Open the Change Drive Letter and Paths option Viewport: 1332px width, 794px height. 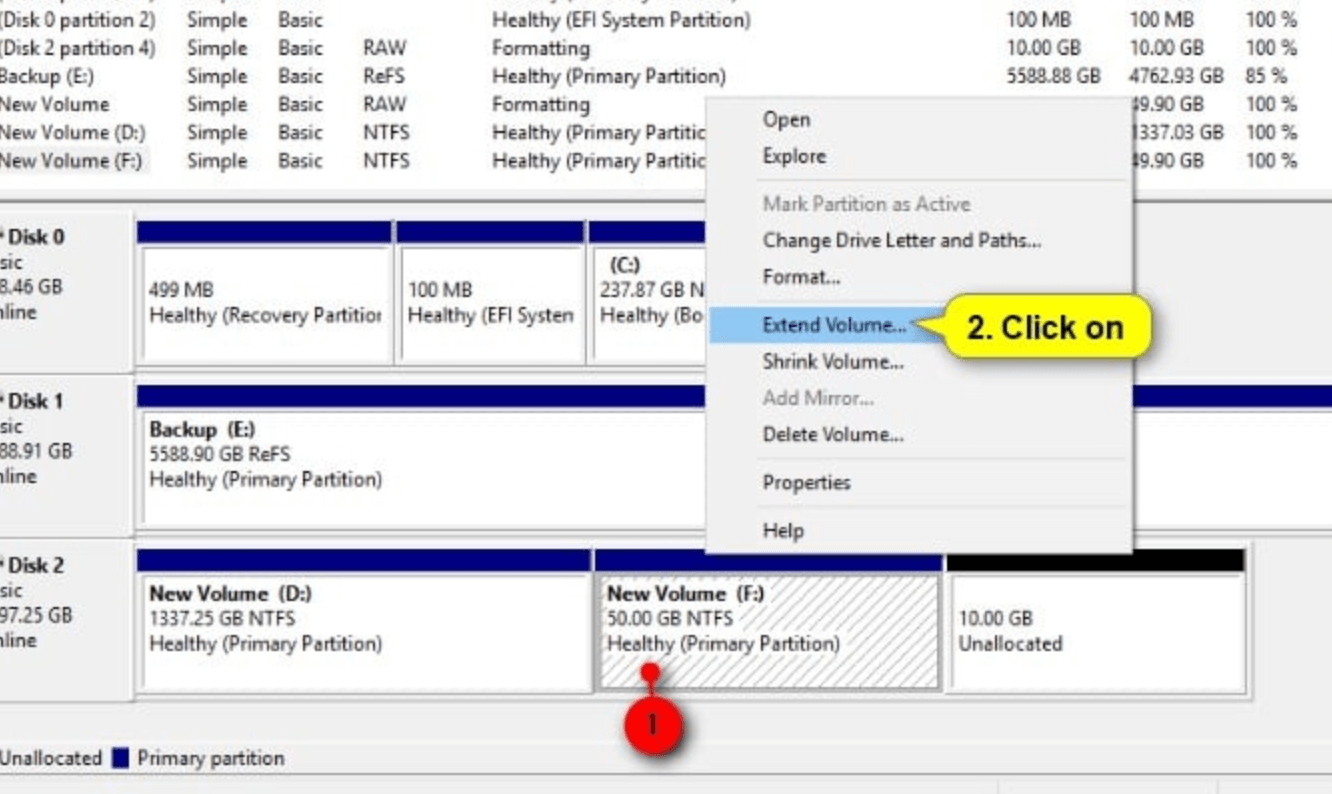pos(902,240)
